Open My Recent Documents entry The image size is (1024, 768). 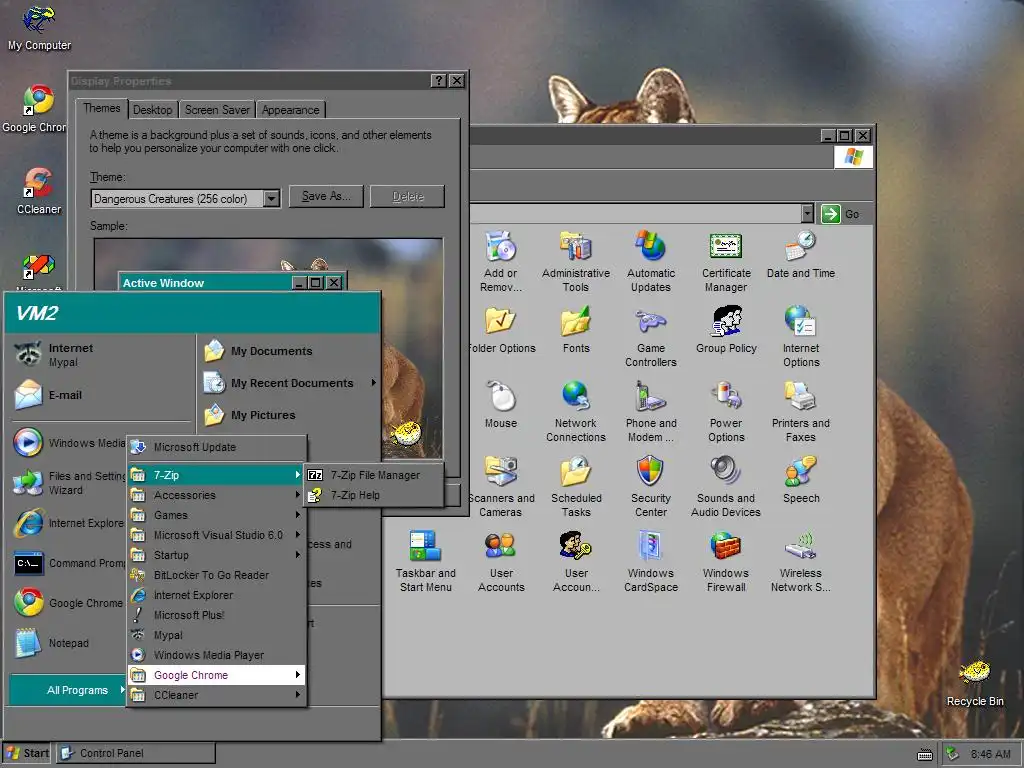pyautogui.click(x=287, y=383)
